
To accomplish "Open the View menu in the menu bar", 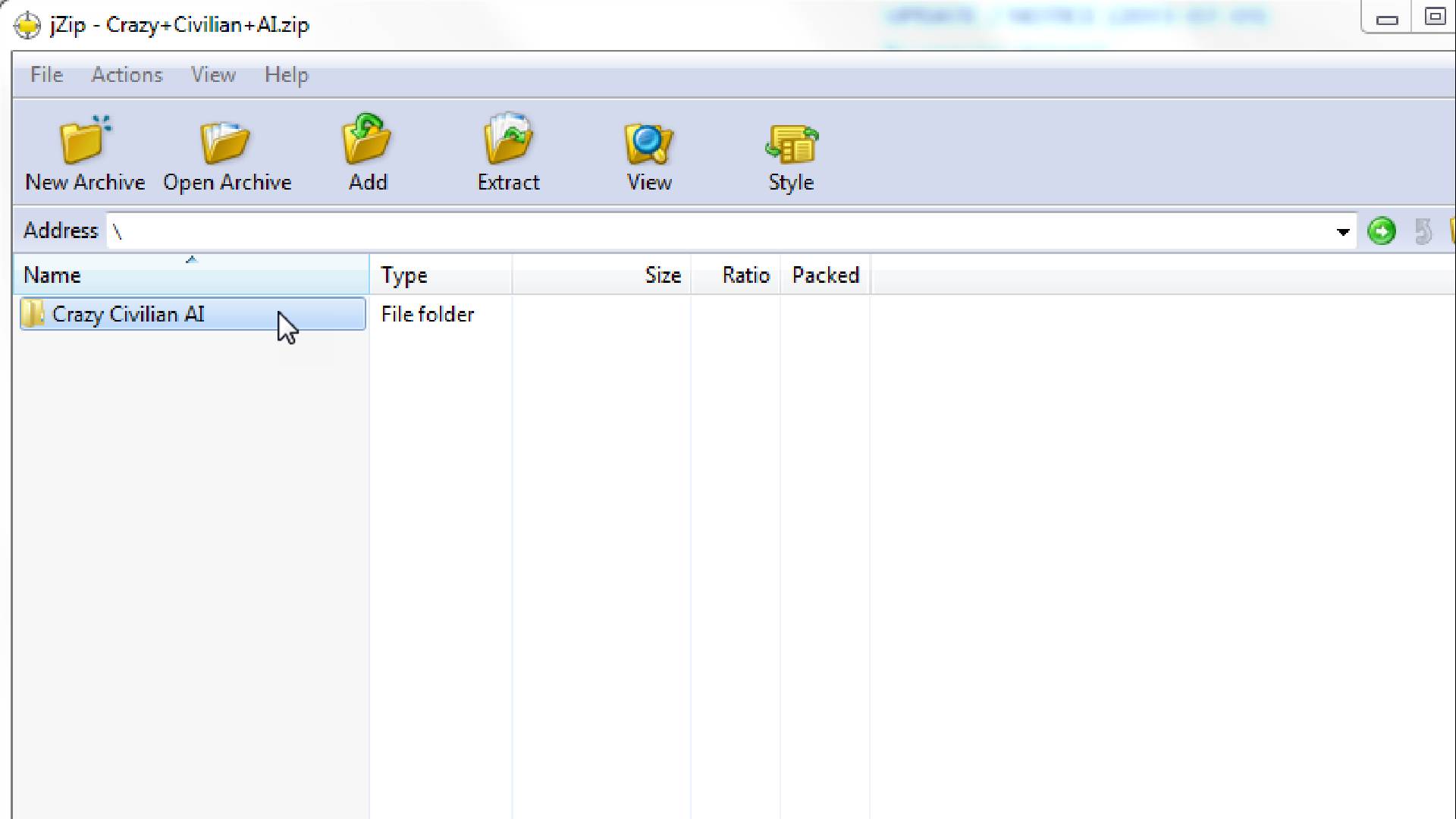I will [213, 75].
